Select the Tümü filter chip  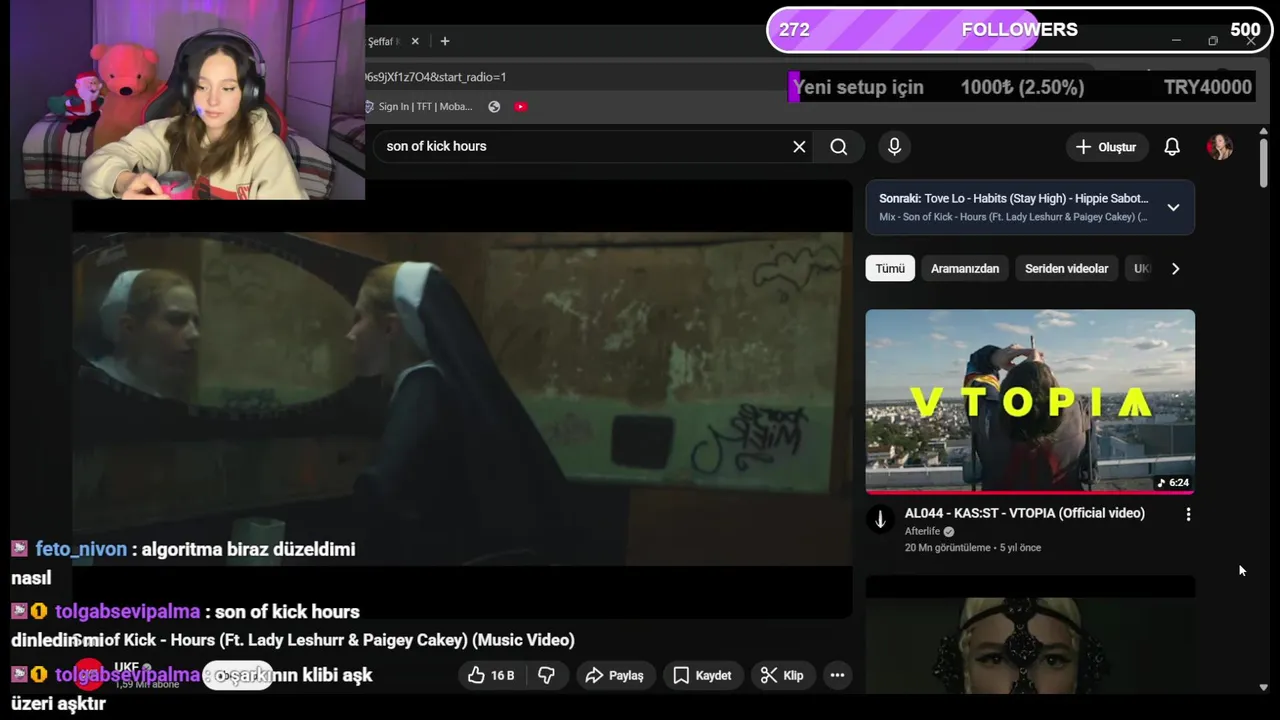pos(890,269)
